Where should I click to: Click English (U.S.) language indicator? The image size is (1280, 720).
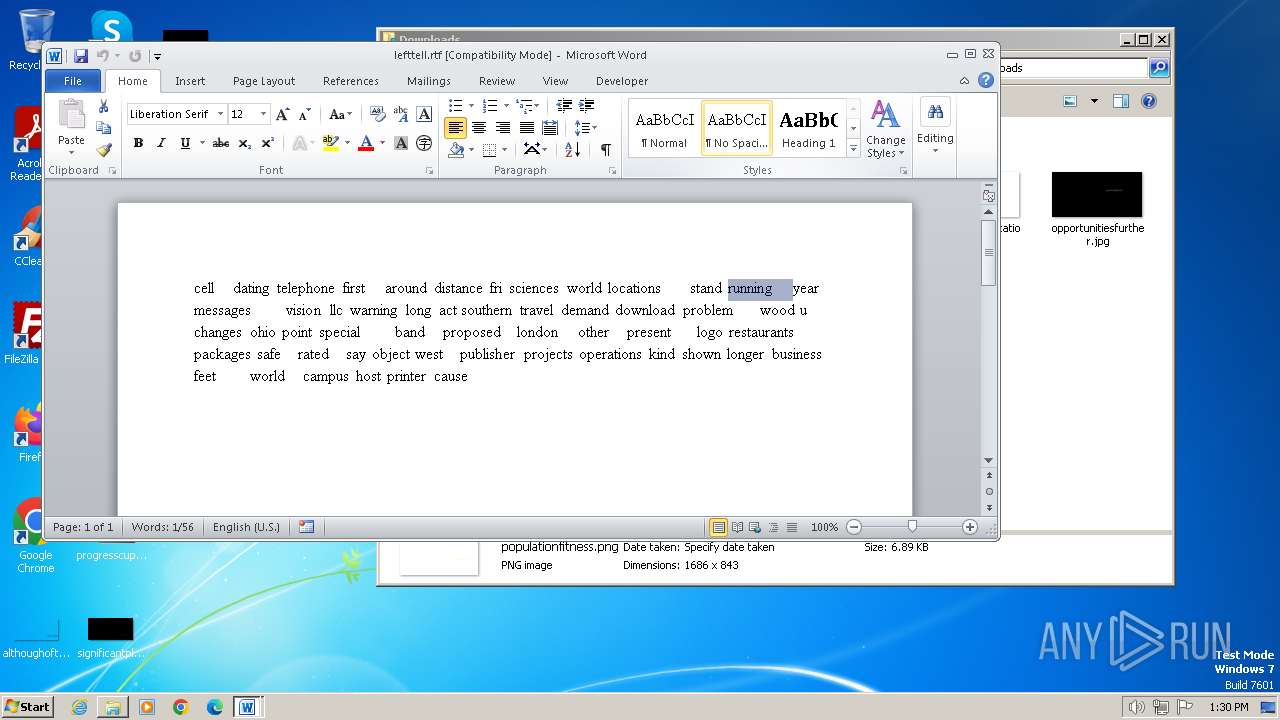tap(246, 527)
